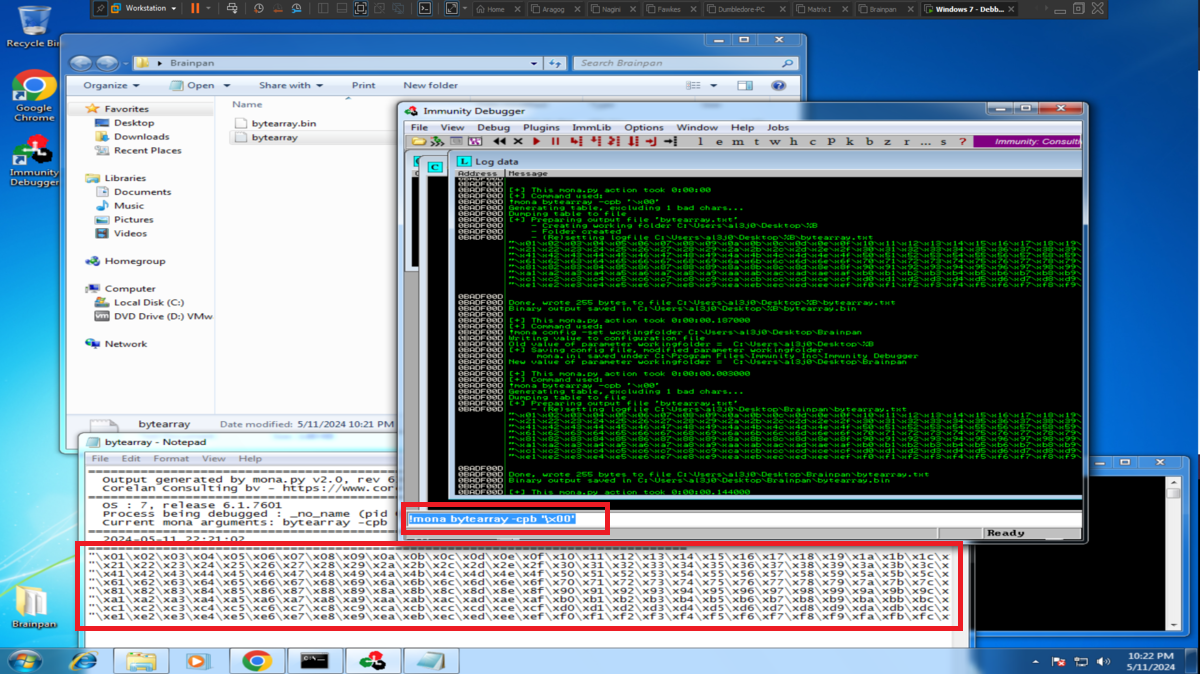Show Memory map with 'm' toolbar button

737,141
